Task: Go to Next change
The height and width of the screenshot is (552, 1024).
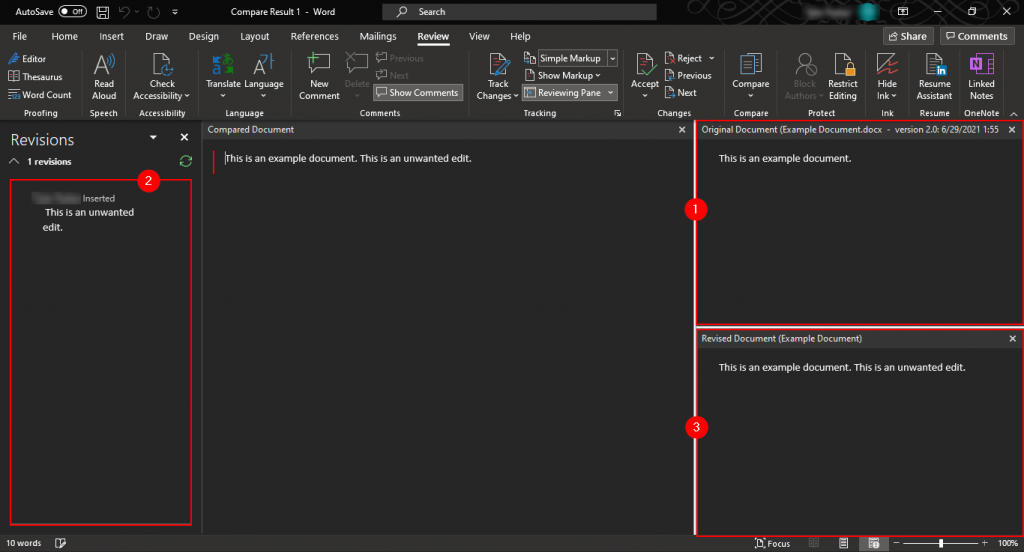Action: pos(680,93)
